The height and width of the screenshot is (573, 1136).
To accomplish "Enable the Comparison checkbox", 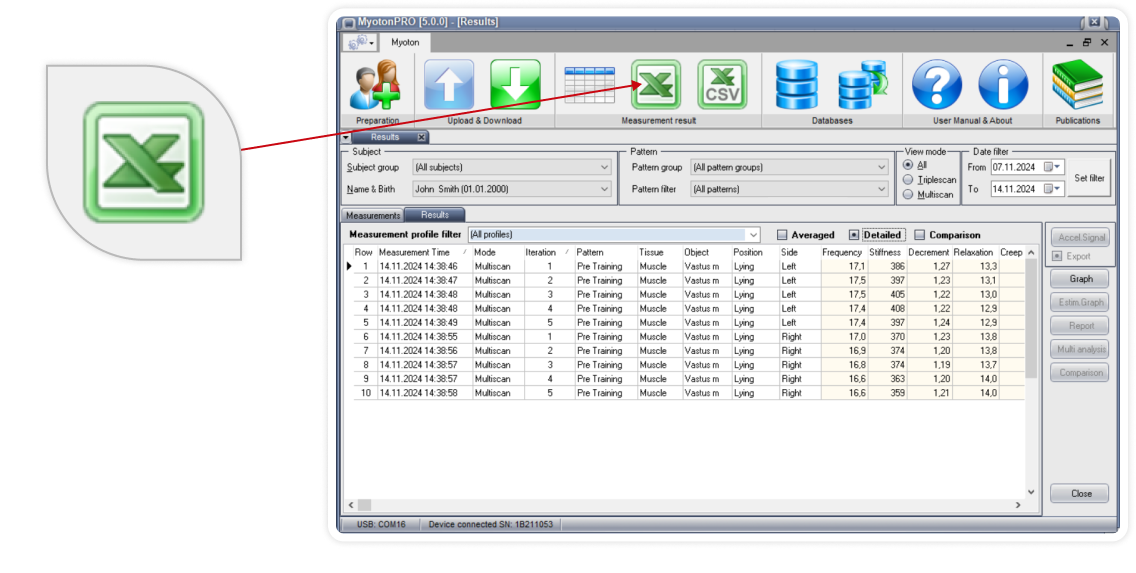I will click(x=919, y=235).
